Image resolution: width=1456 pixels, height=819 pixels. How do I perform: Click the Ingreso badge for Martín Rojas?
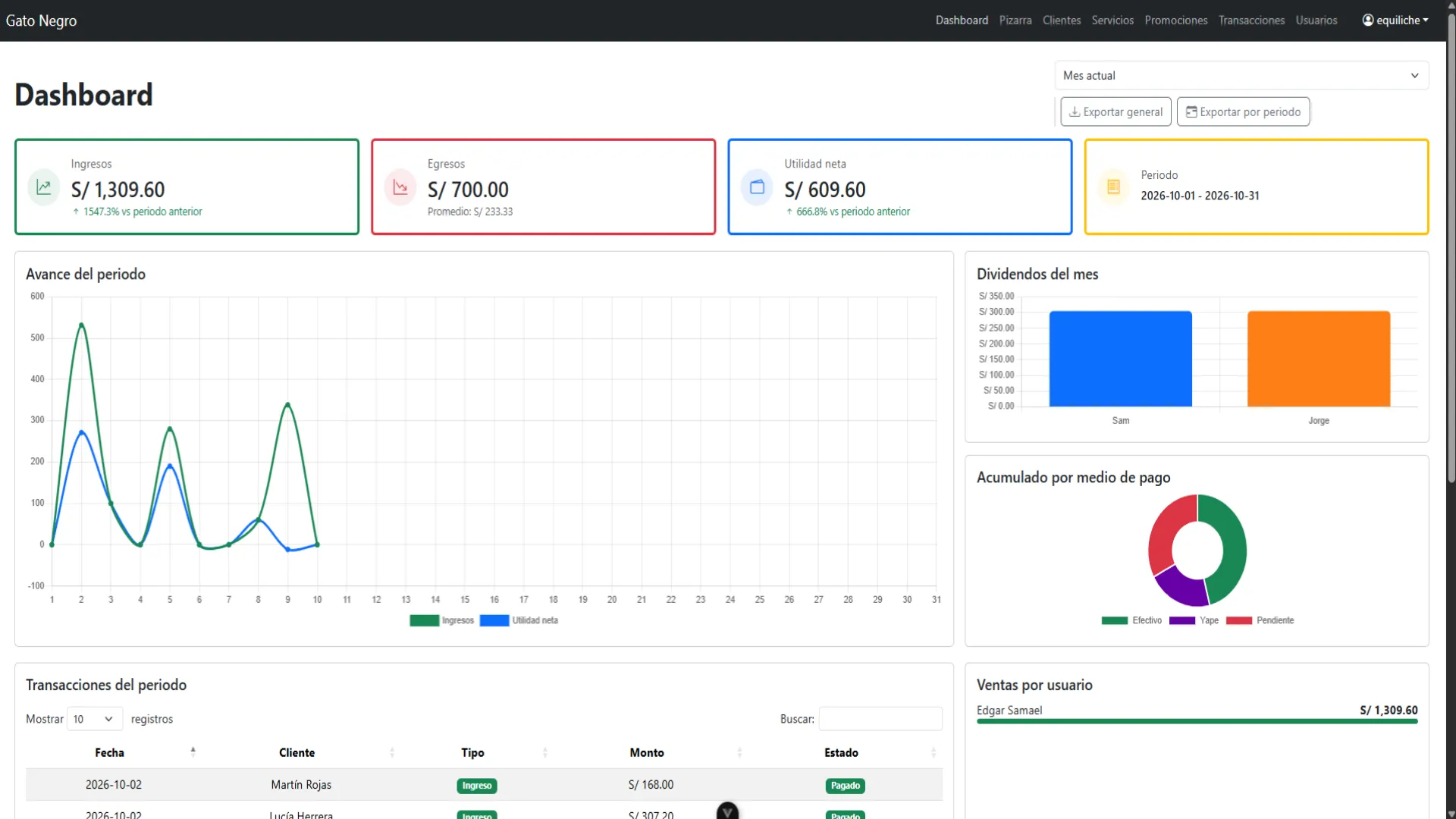tap(477, 786)
